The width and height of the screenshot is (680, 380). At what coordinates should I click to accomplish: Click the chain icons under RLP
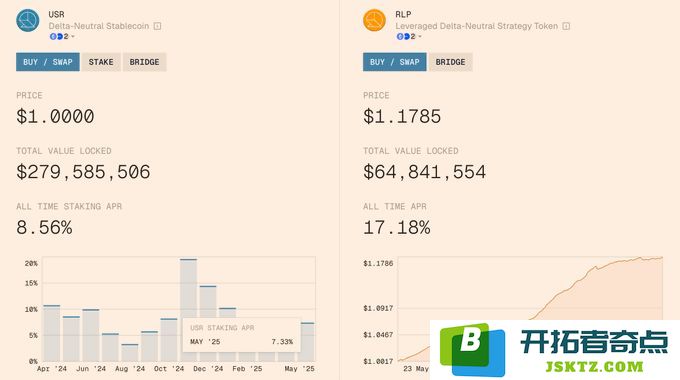(x=403, y=36)
